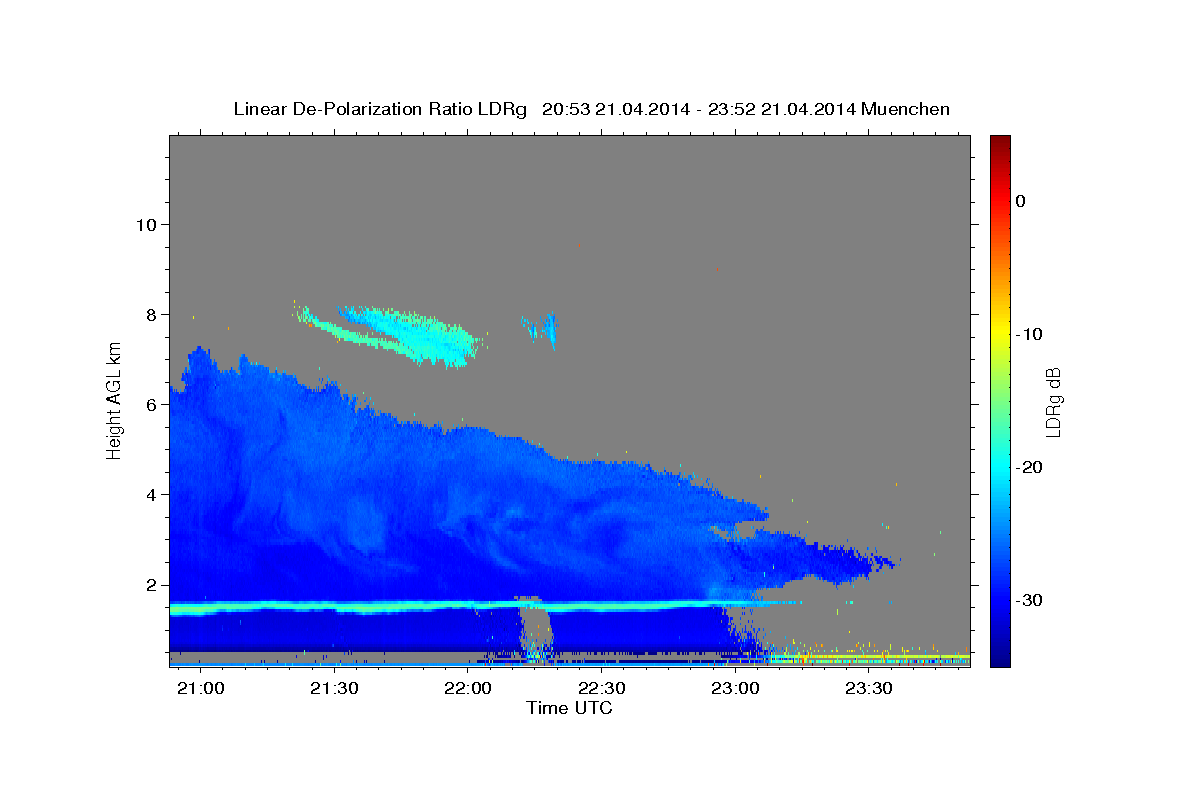The width and height of the screenshot is (1200, 800).
Task: Click the '-30' colorbar tick label
Action: coord(1030,600)
